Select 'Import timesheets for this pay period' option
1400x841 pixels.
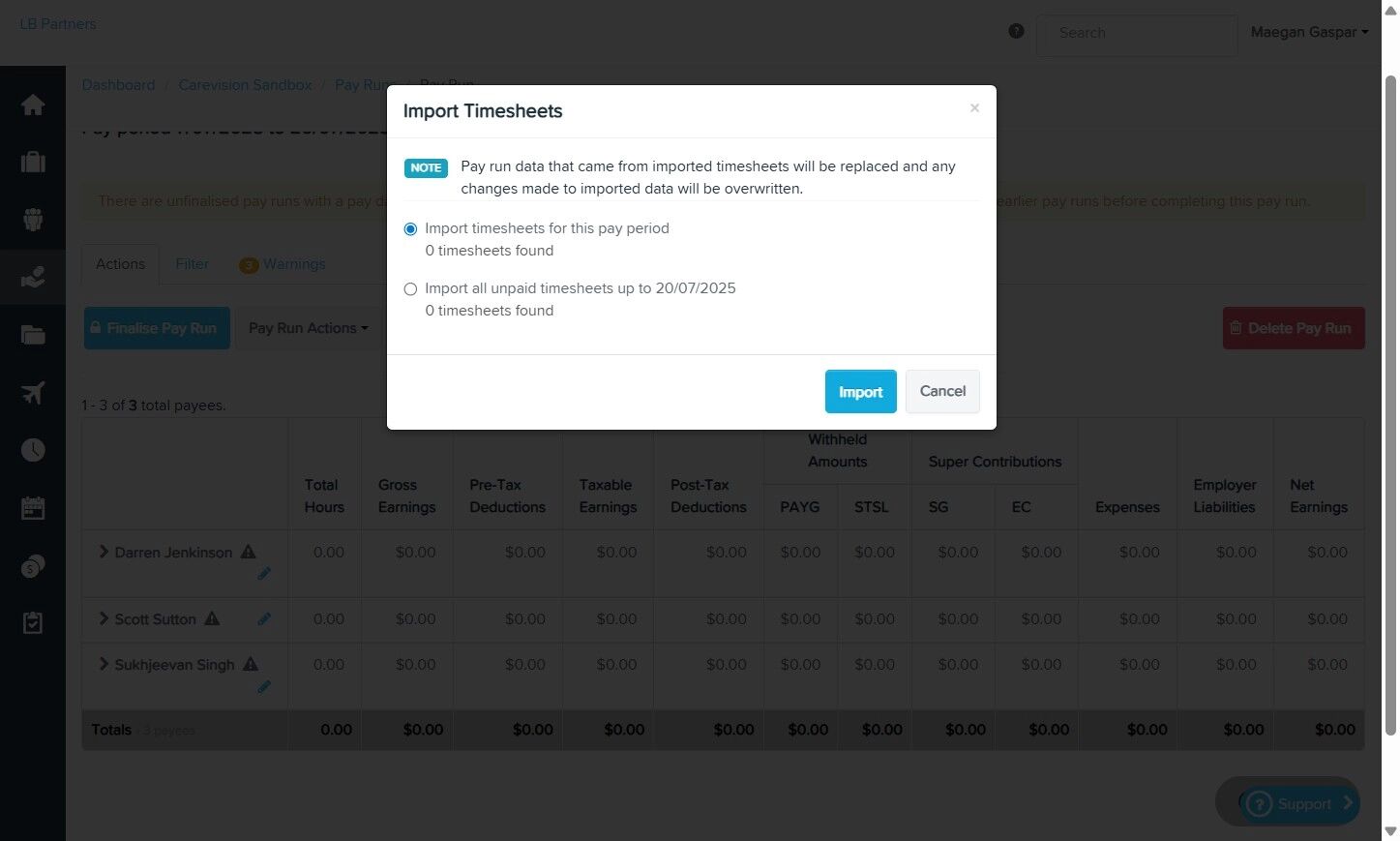pyautogui.click(x=410, y=229)
